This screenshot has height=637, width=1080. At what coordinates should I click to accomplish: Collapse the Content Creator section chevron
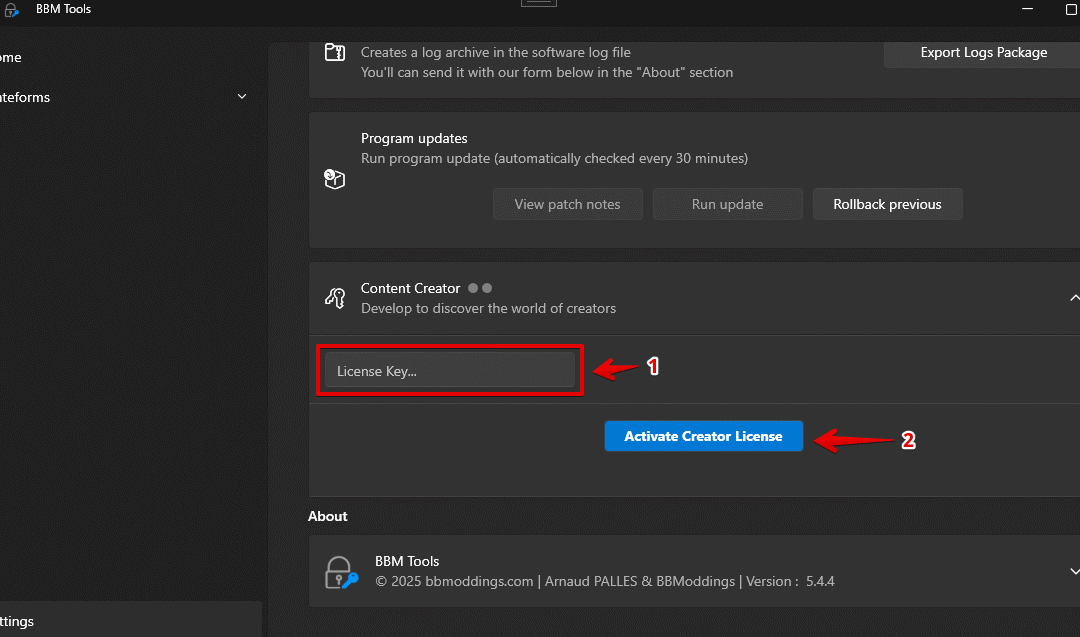point(1073,298)
